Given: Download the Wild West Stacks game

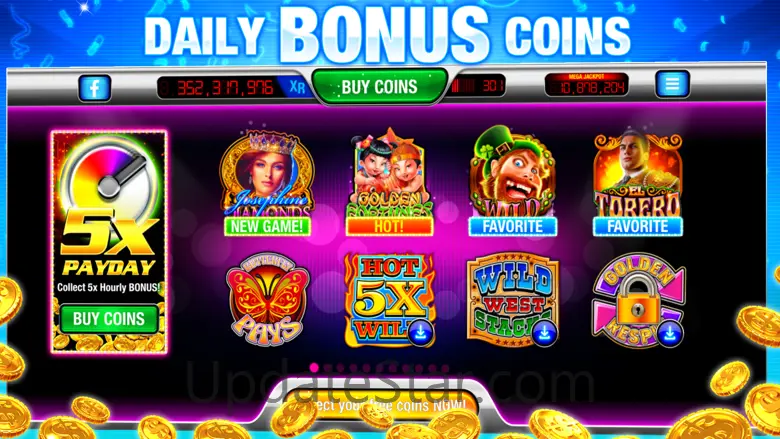Looking at the screenshot, I should click(544, 332).
